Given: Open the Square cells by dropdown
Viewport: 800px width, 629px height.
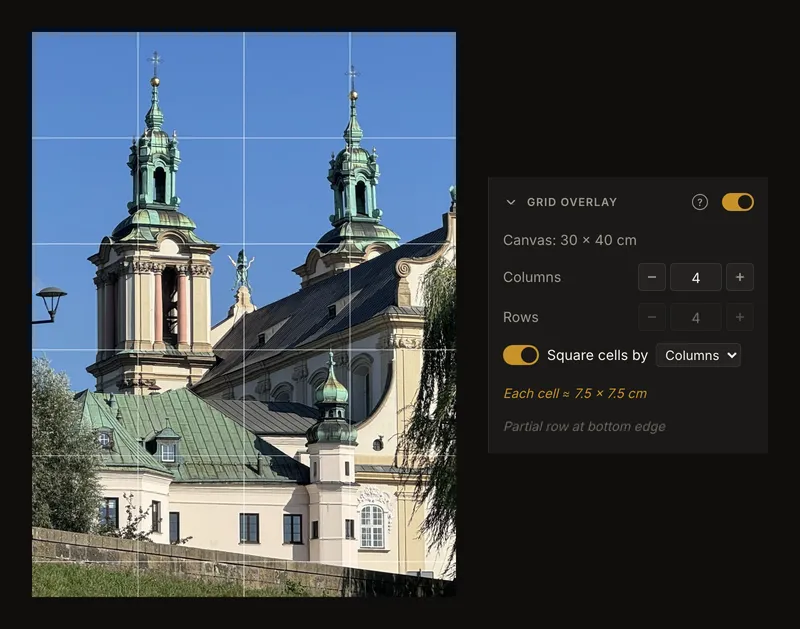Looking at the screenshot, I should (698, 355).
